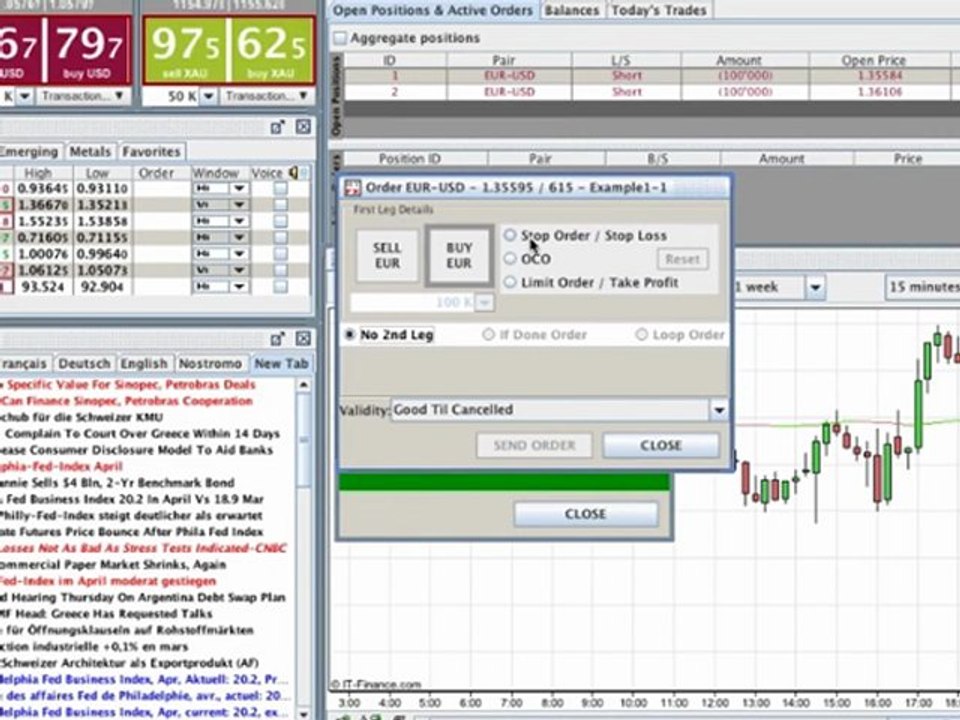
Task: Open Window dropdown in 0.93645 row
Action: point(239,188)
